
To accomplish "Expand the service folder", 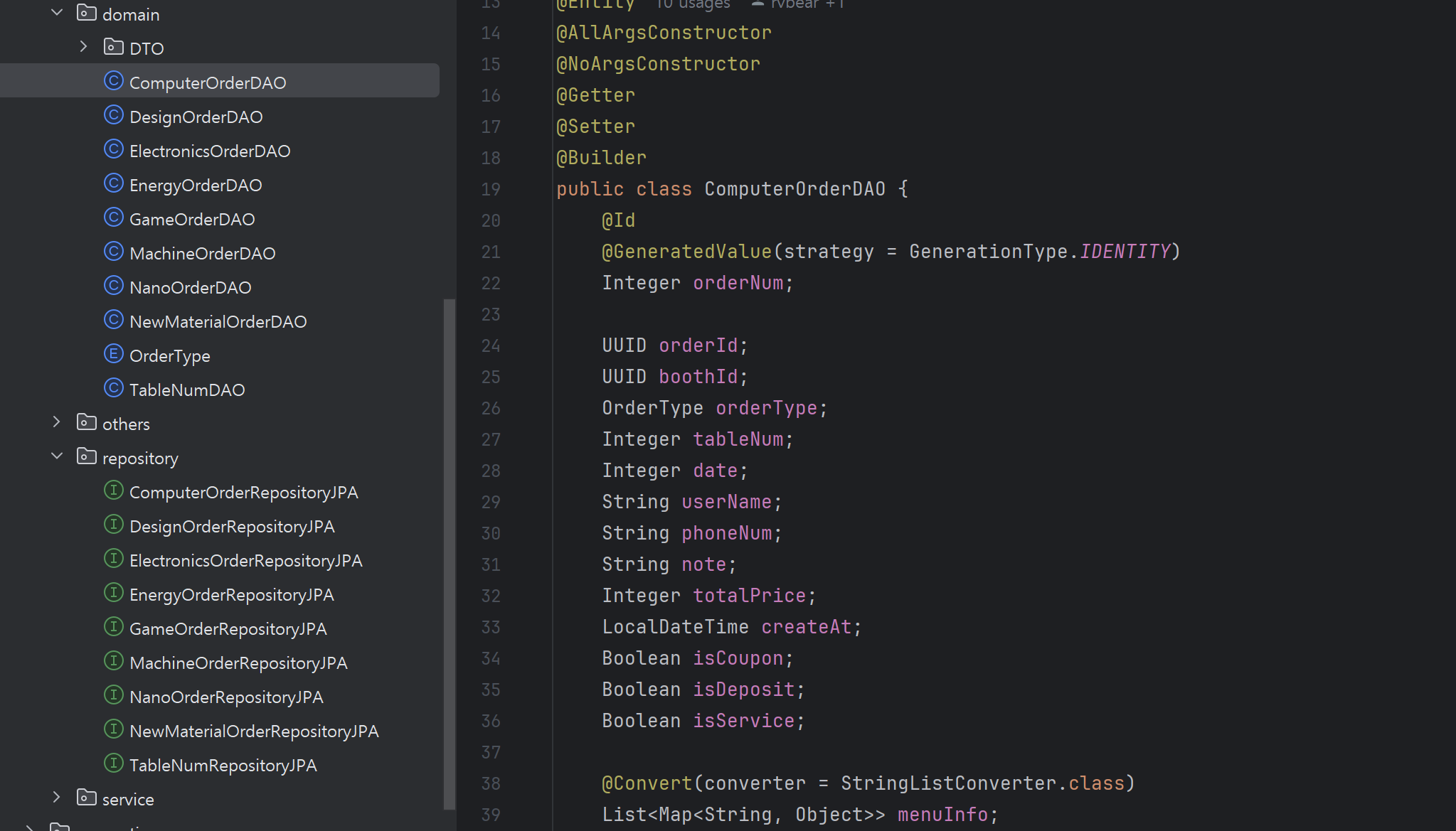I will point(57,798).
